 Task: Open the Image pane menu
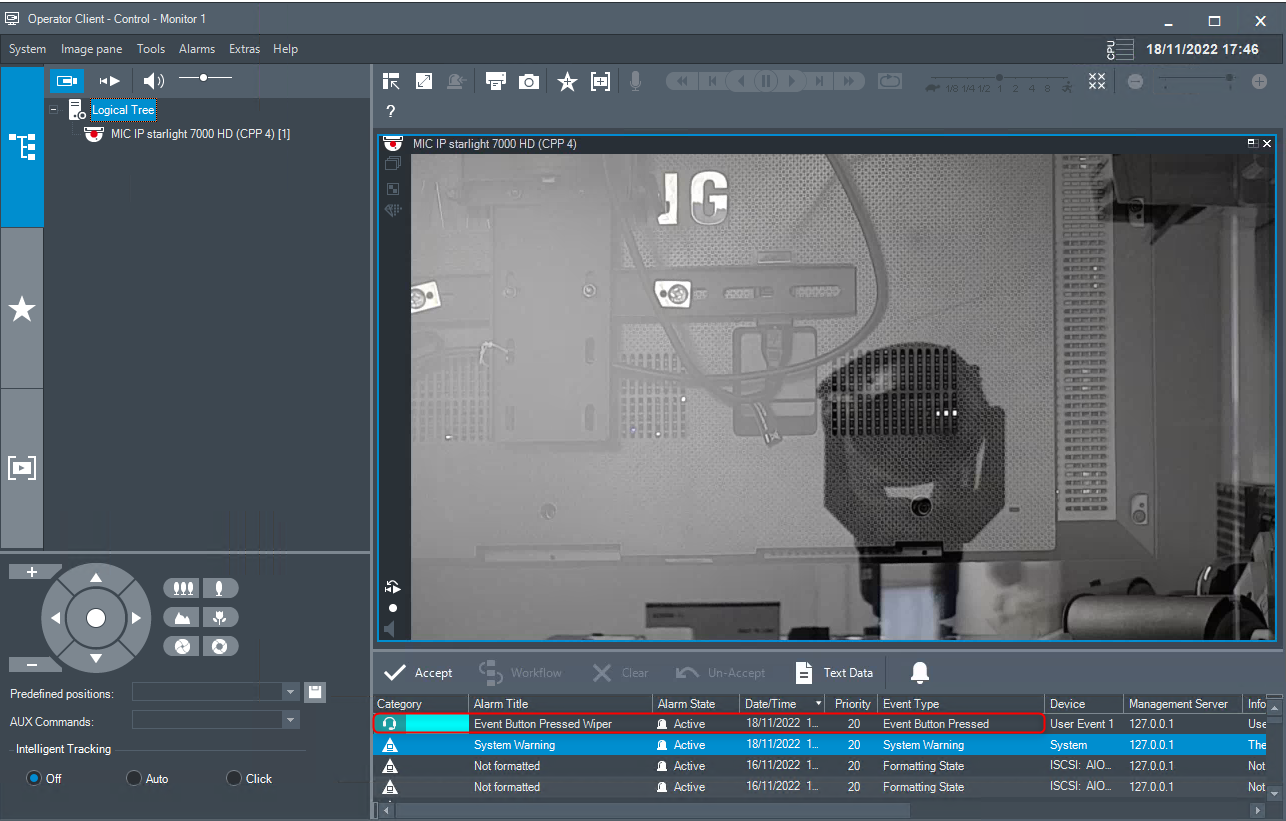pyautogui.click(x=93, y=49)
